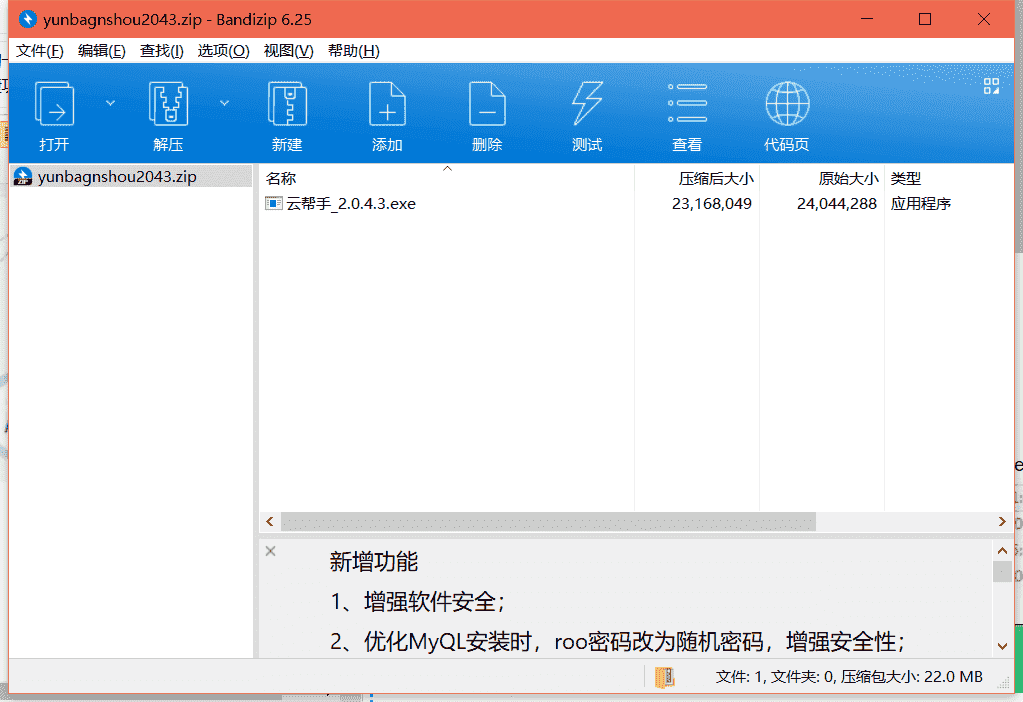Click the comment line 1、增强软件安全
Screen dimensions: 1023x702
(x=418, y=602)
